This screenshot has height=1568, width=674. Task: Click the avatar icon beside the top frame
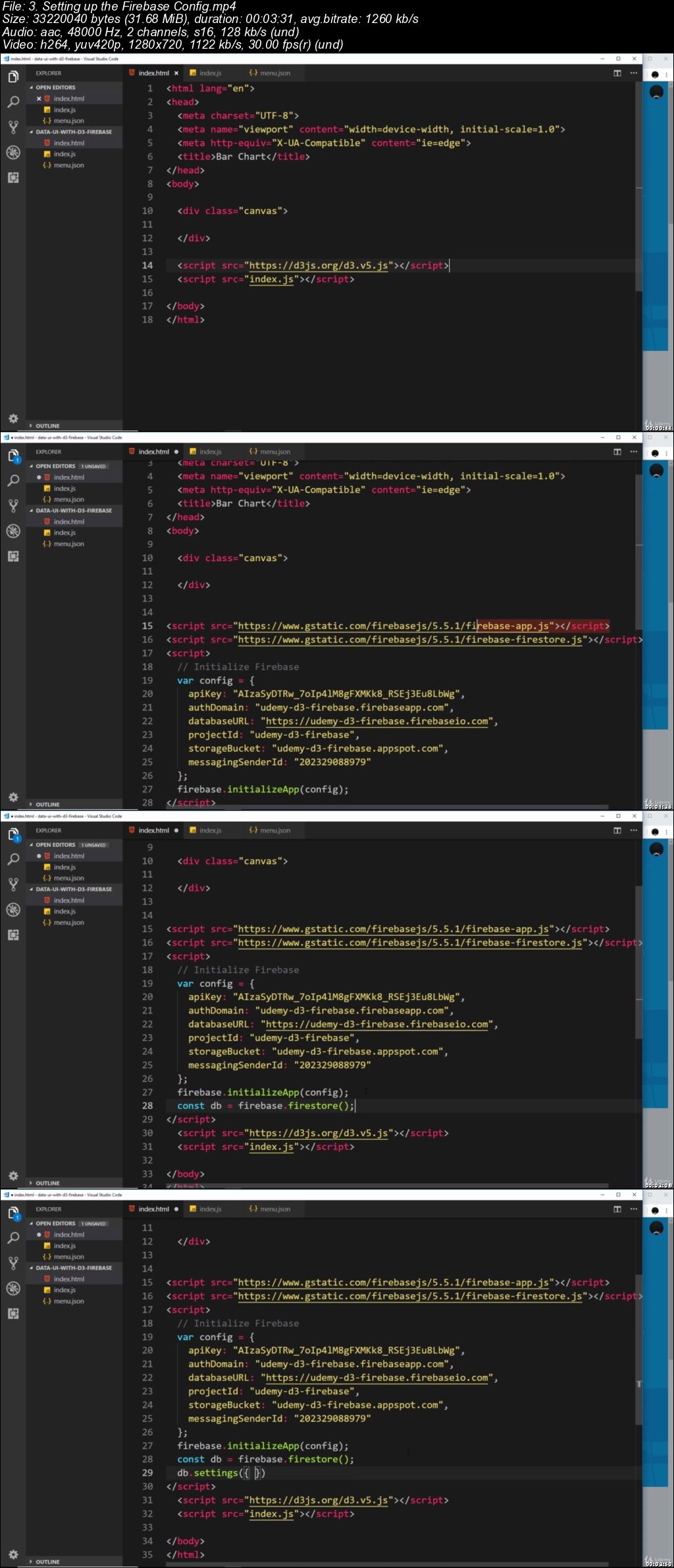tap(656, 92)
